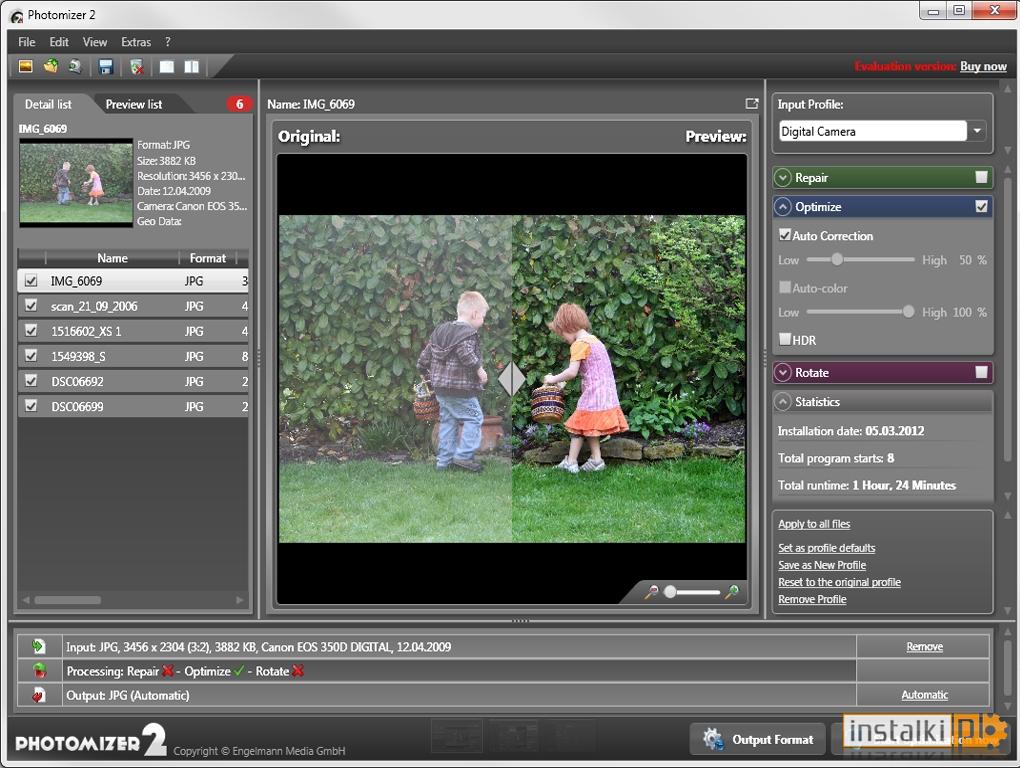Image resolution: width=1020 pixels, height=768 pixels.
Task: Toggle the 1516602_XS 1 file checkbox
Action: coord(31,330)
